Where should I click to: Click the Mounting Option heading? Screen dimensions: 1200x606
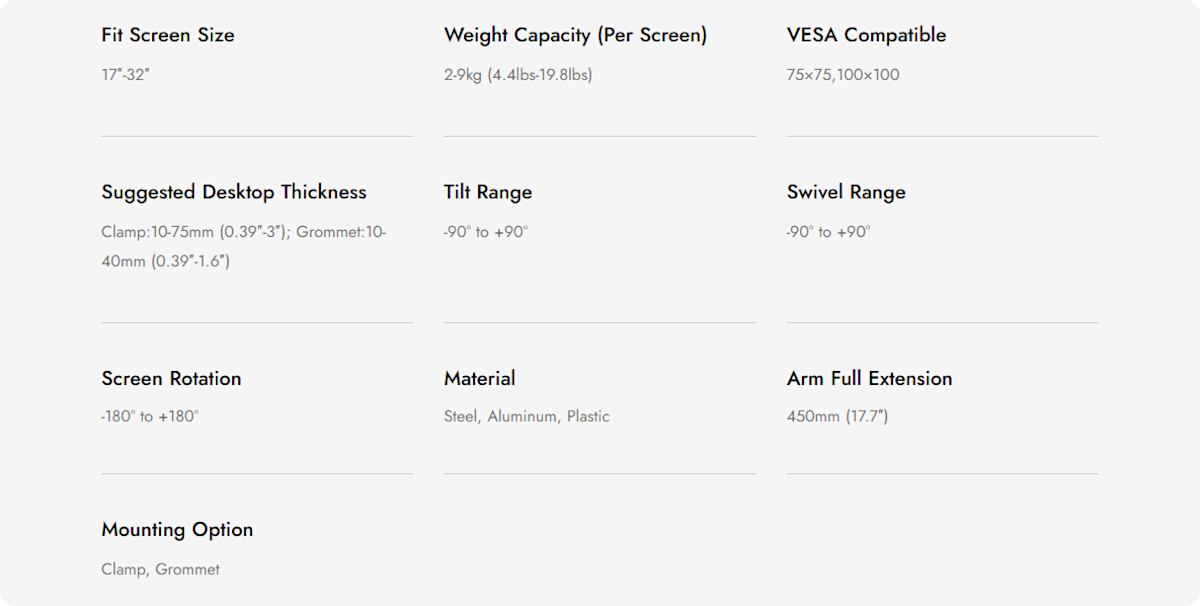(x=177, y=529)
